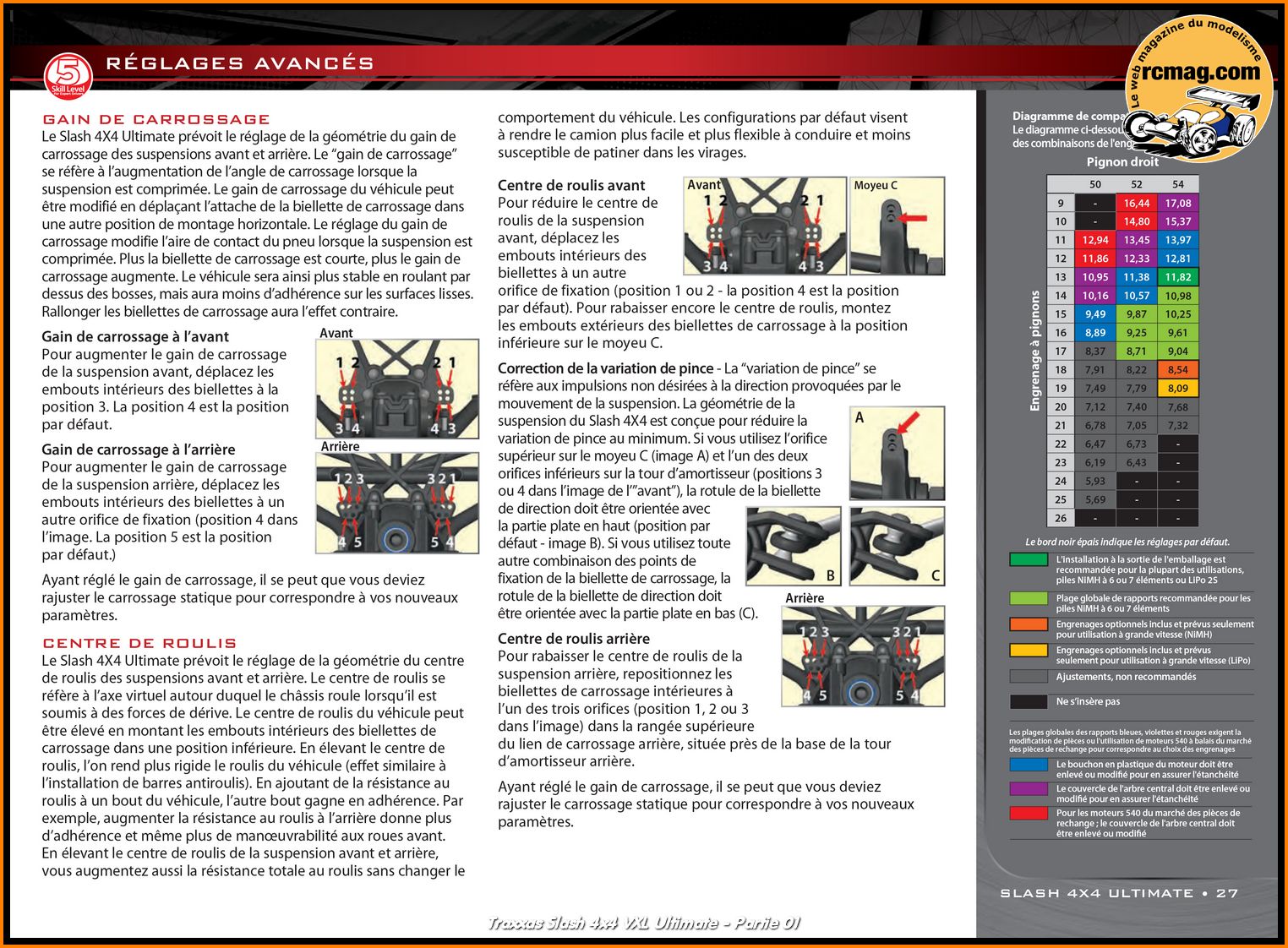The width and height of the screenshot is (1288, 948).
Task: Click yellow swatch for grande vitesse (LiPo)
Action: [x=1029, y=651]
